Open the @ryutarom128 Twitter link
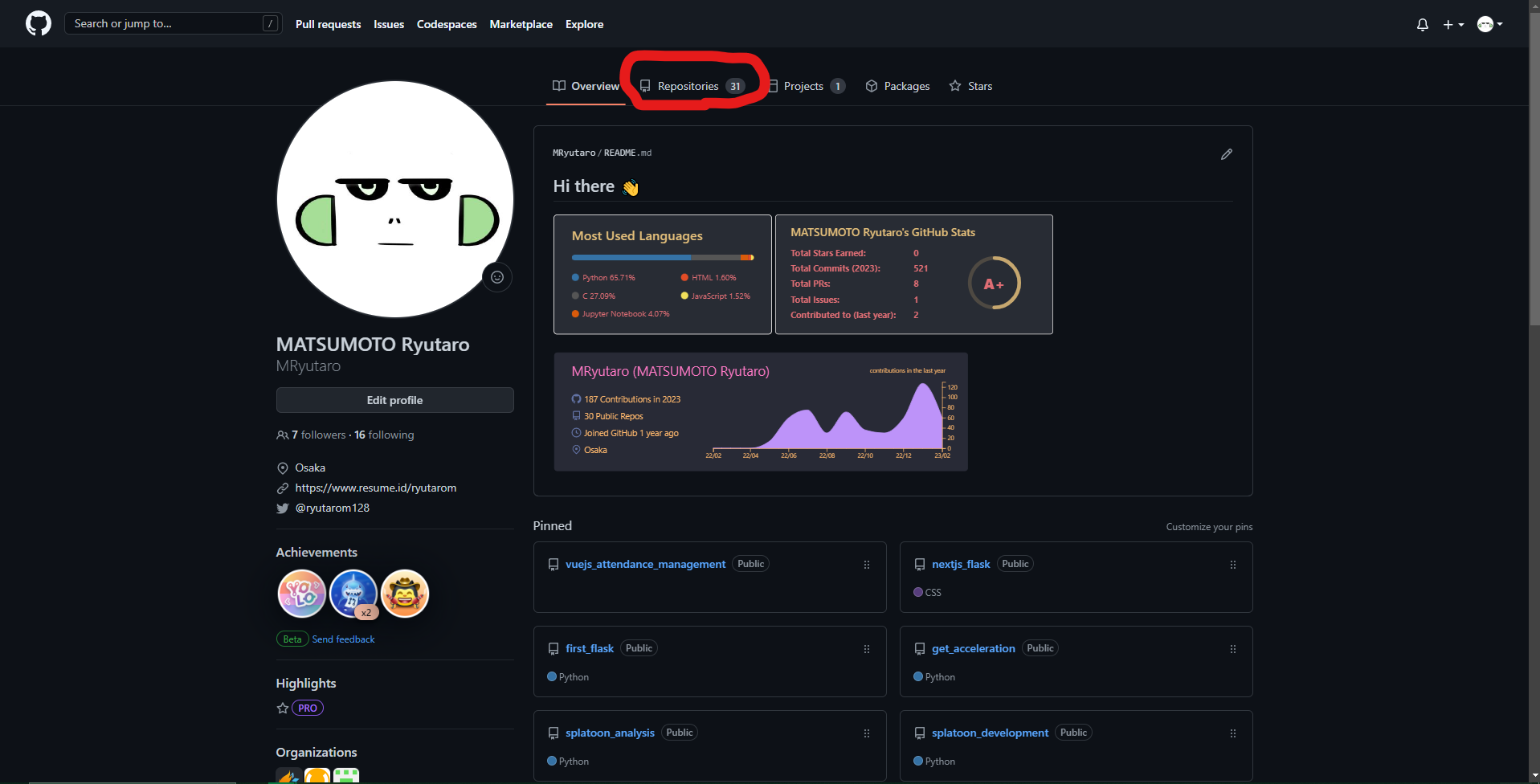The height and width of the screenshot is (784, 1540). coord(333,508)
